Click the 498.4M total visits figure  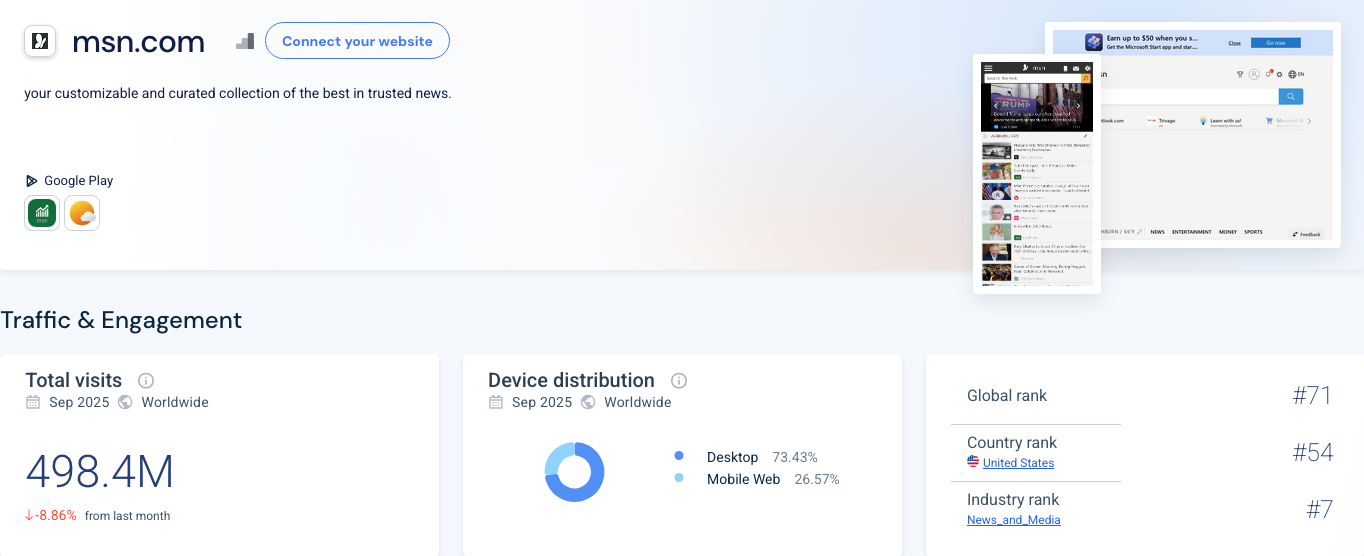(100, 472)
